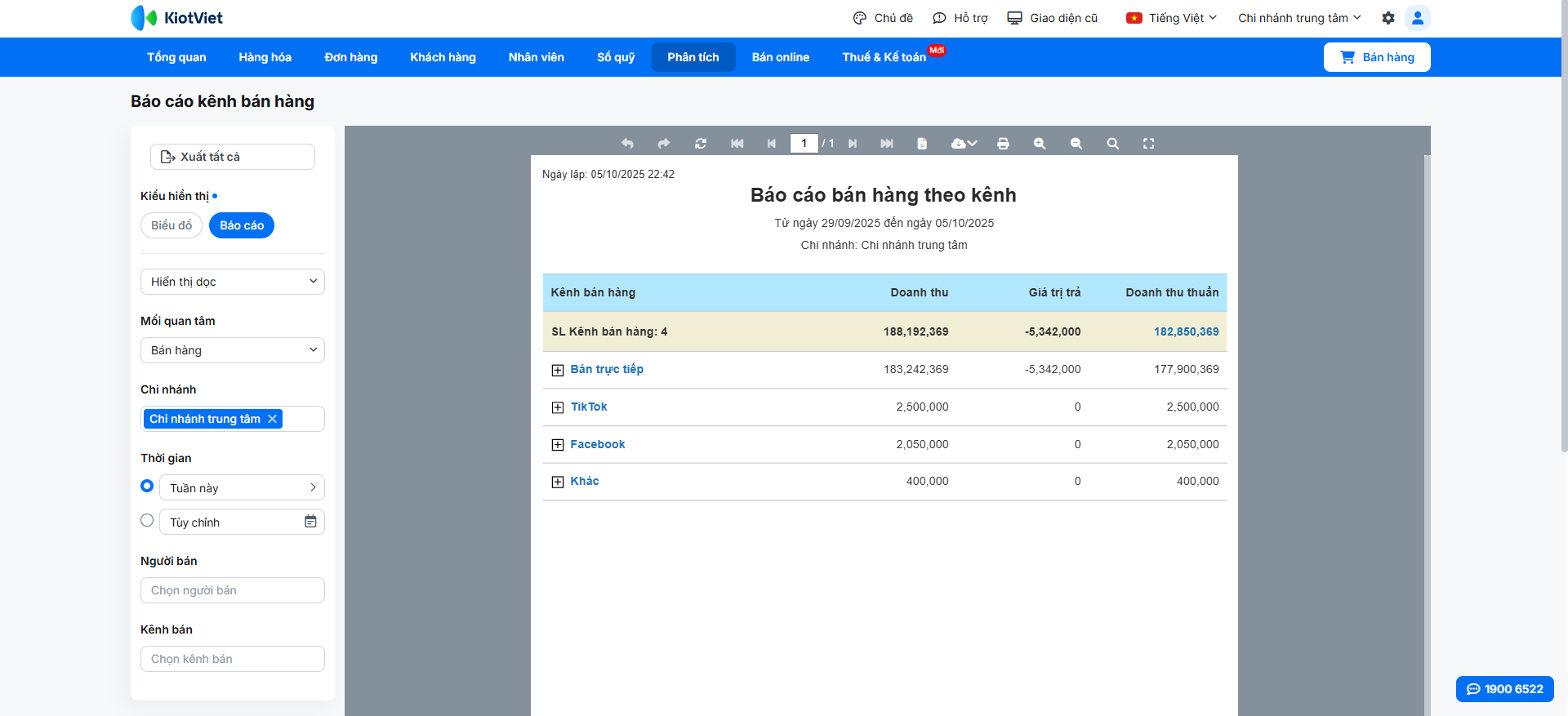Select the Báo cáo display type
Viewport: 1568px width, 716px height.
click(242, 225)
